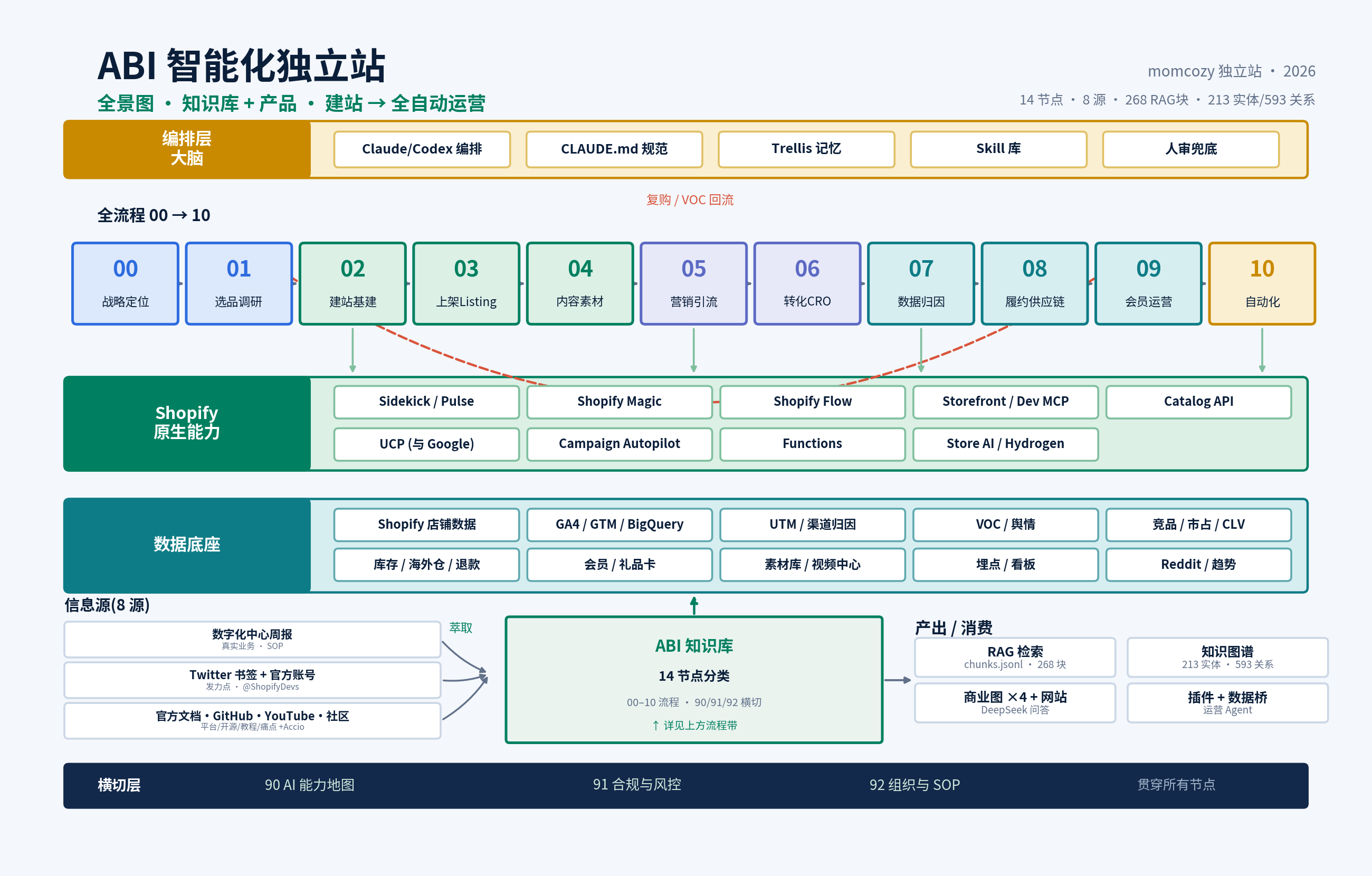
Task: Select the 会员 / 礼品卡 box
Action: [620, 565]
